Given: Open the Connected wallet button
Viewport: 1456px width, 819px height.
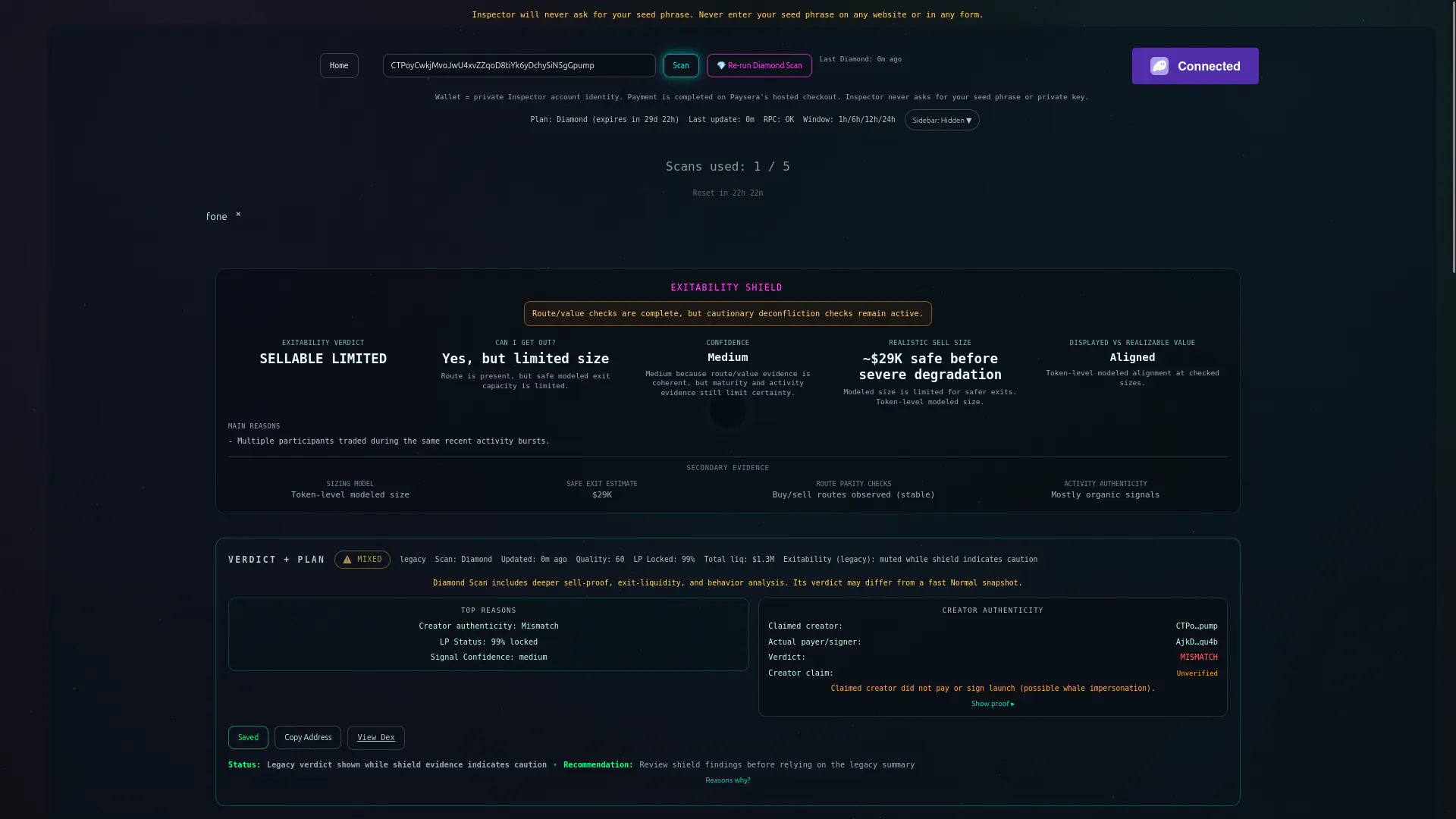Looking at the screenshot, I should pos(1195,66).
